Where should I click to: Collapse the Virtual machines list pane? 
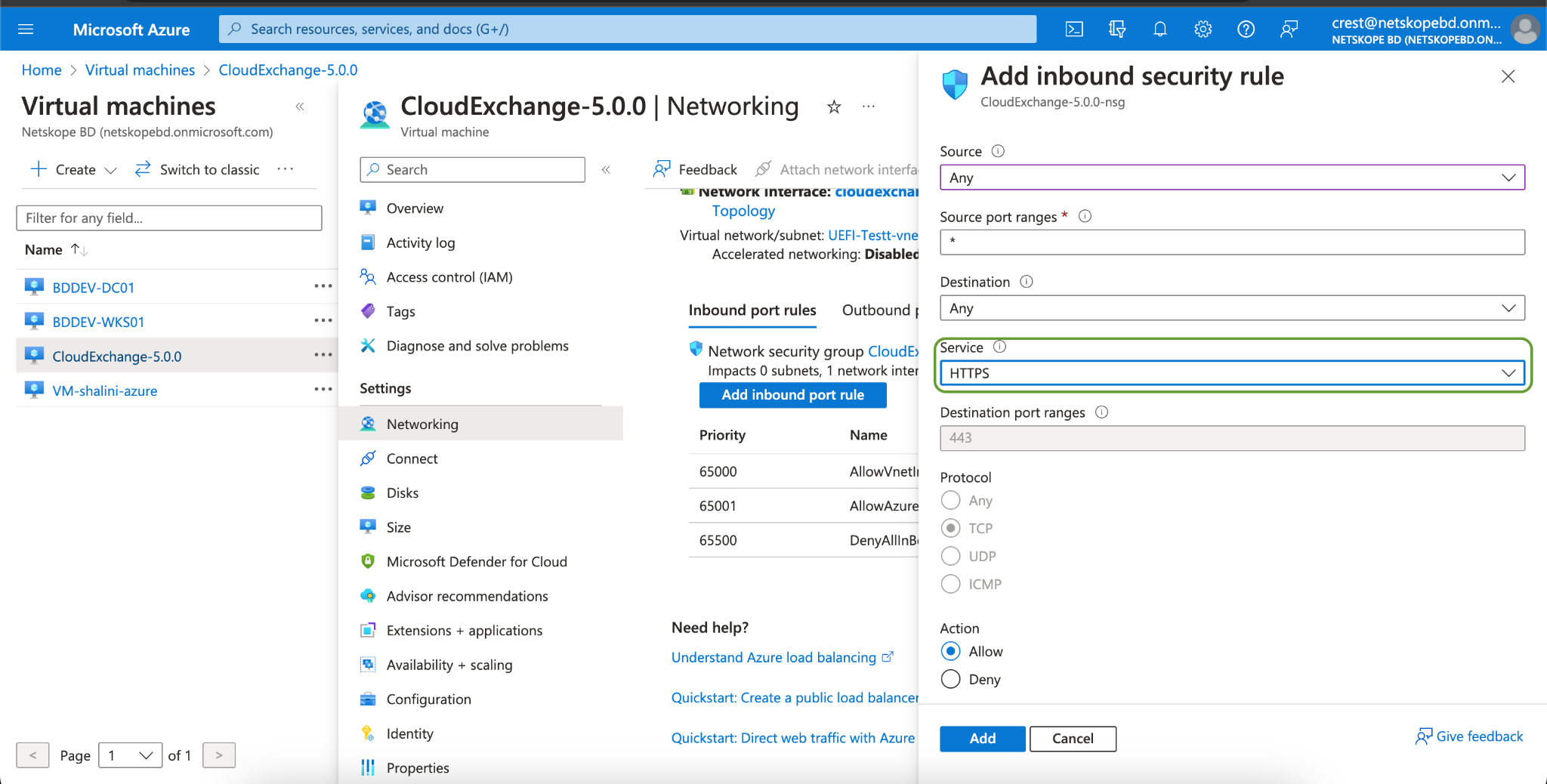pyautogui.click(x=300, y=106)
